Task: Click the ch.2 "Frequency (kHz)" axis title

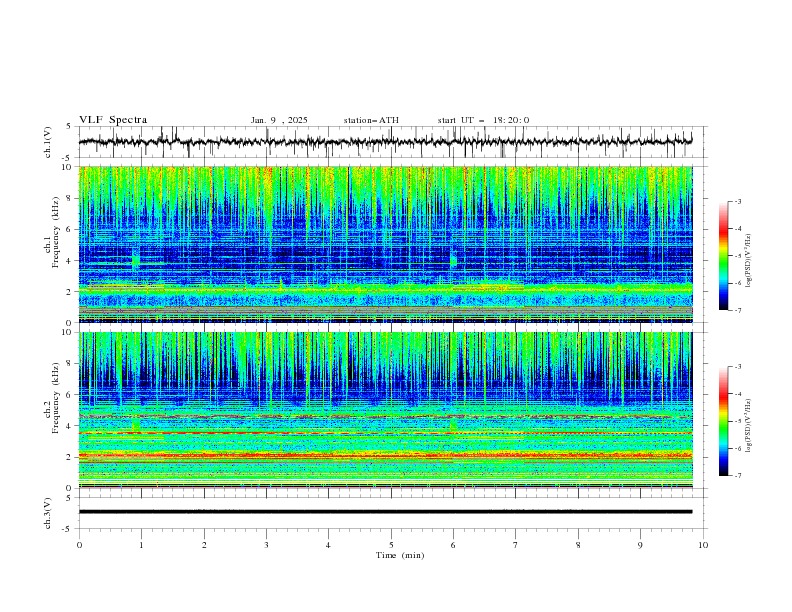Action: [x=56, y=398]
